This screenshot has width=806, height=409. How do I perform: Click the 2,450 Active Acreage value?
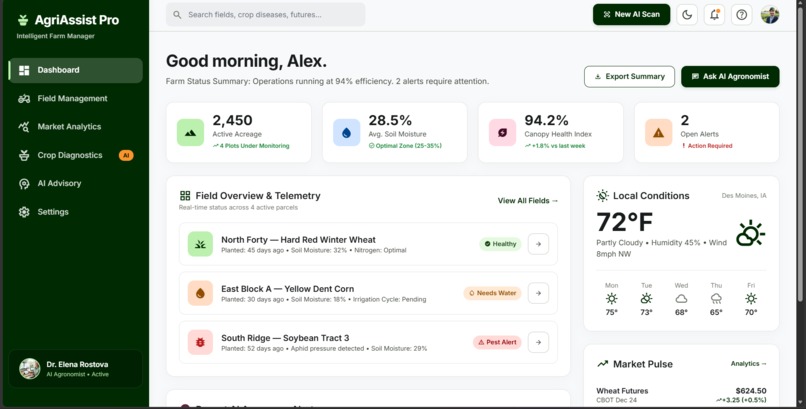pos(232,120)
